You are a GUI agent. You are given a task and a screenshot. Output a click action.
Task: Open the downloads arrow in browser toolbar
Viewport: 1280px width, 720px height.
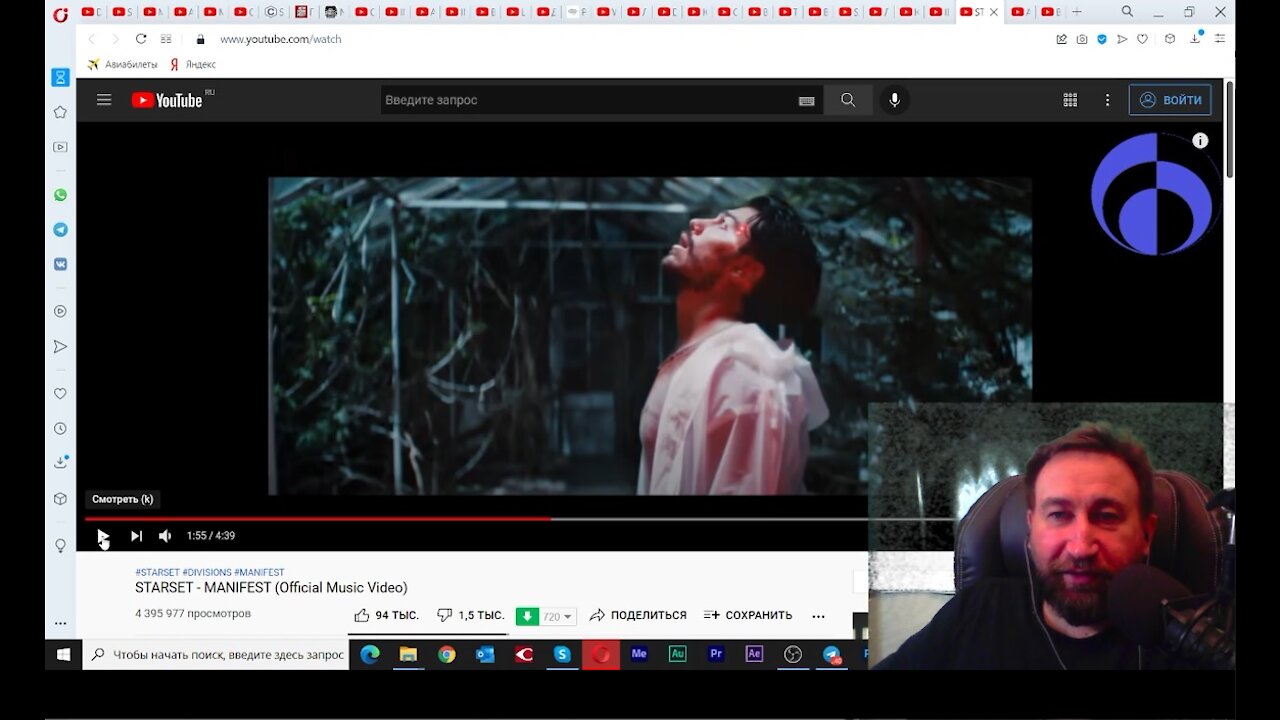[1196, 38]
